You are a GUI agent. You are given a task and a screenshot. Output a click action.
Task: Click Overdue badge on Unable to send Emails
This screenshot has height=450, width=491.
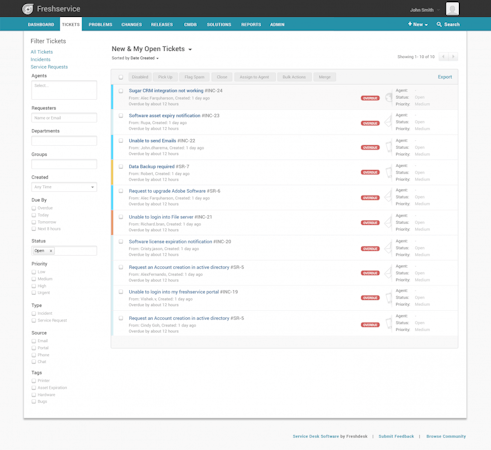(x=370, y=147)
